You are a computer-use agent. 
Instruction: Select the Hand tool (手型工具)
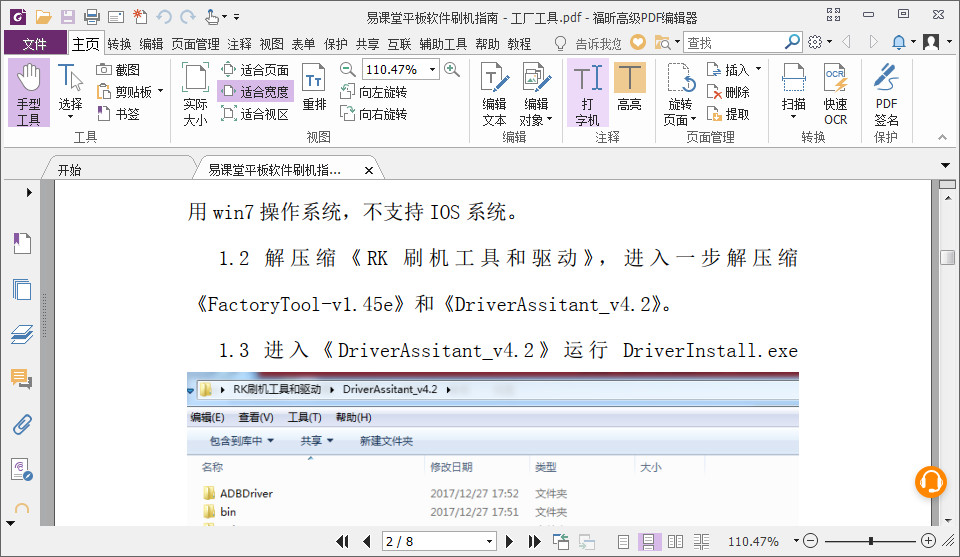click(x=29, y=93)
